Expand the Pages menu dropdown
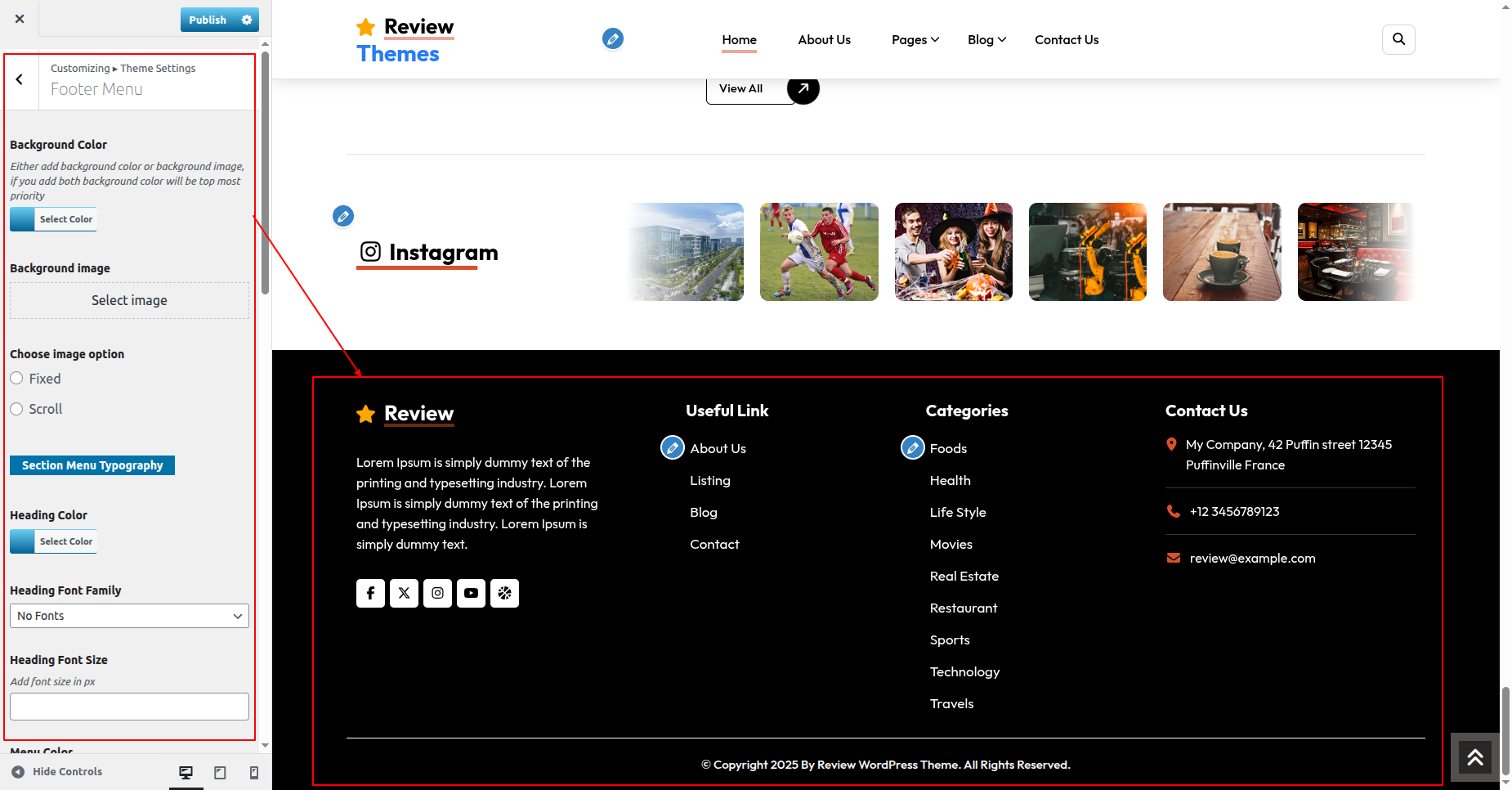Viewport: 1512px width, 790px height. pos(915,40)
